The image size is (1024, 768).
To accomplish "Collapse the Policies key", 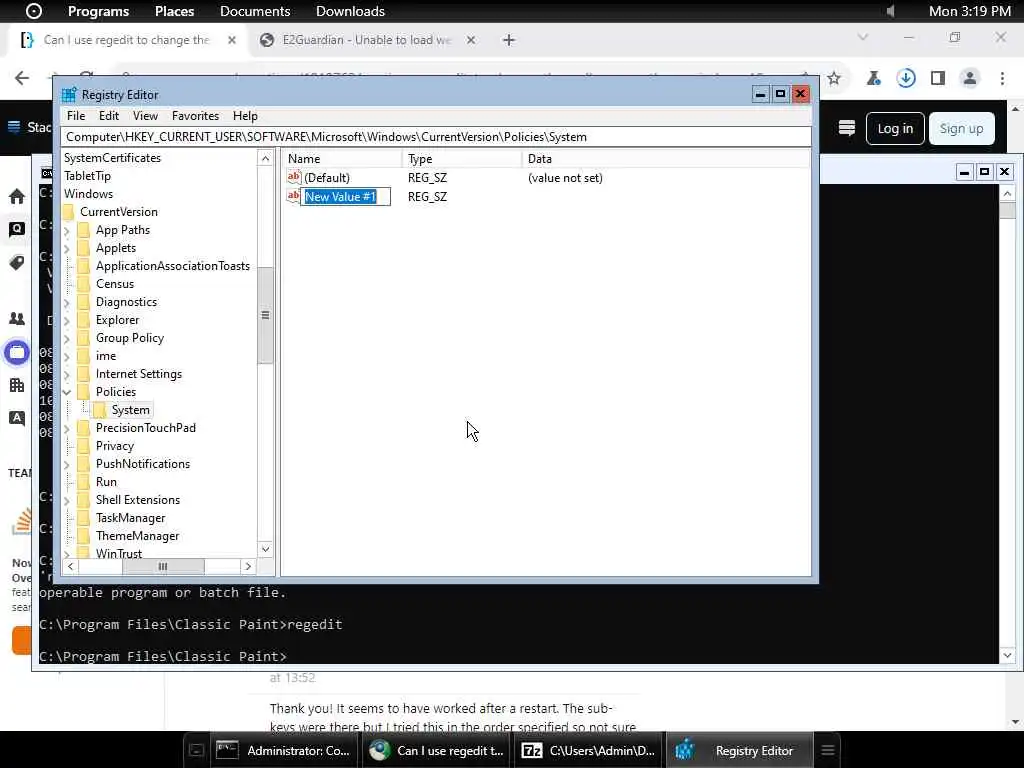I will point(67,392).
